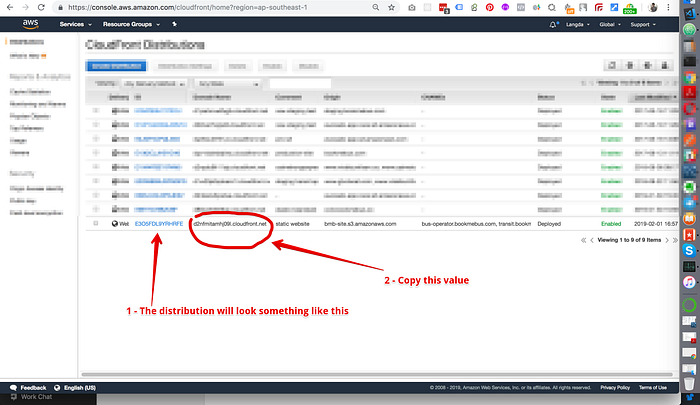This screenshot has width=700, height=405.
Task: Open Visual Studio Code from the dock
Action: pos(690,13)
